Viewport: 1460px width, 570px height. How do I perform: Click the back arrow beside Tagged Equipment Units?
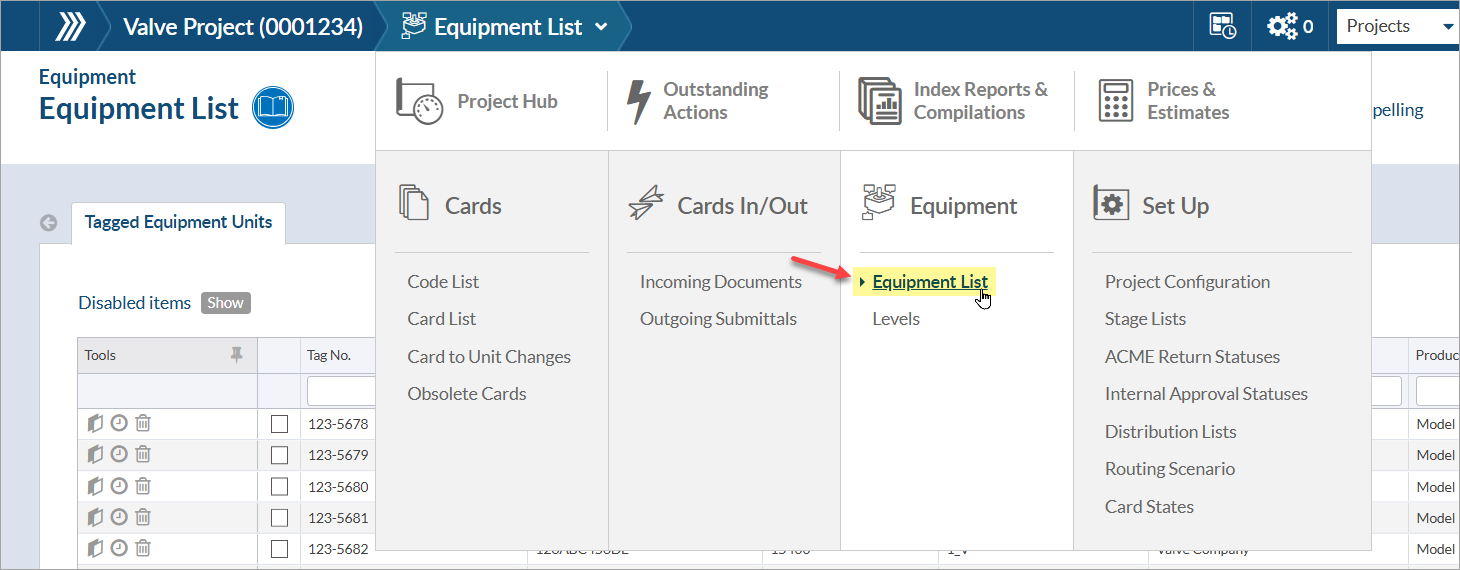coord(48,223)
